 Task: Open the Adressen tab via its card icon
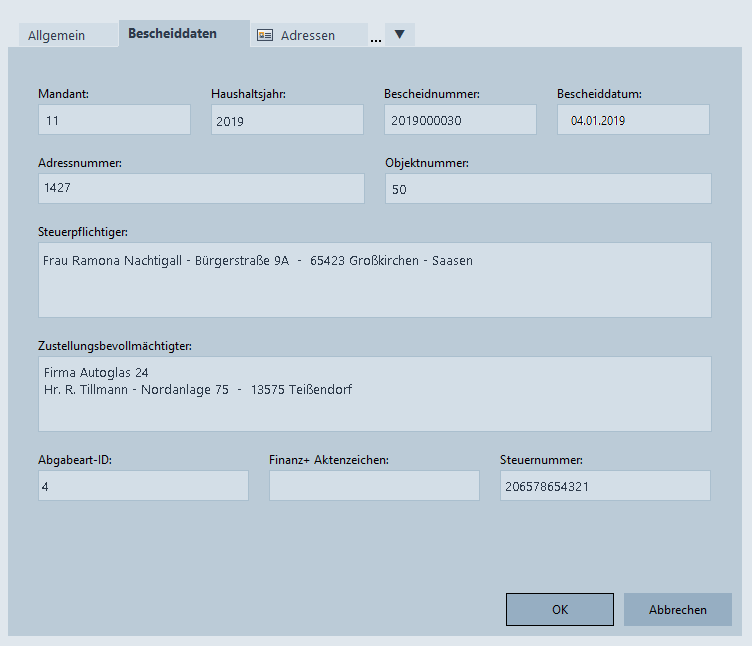click(x=265, y=35)
